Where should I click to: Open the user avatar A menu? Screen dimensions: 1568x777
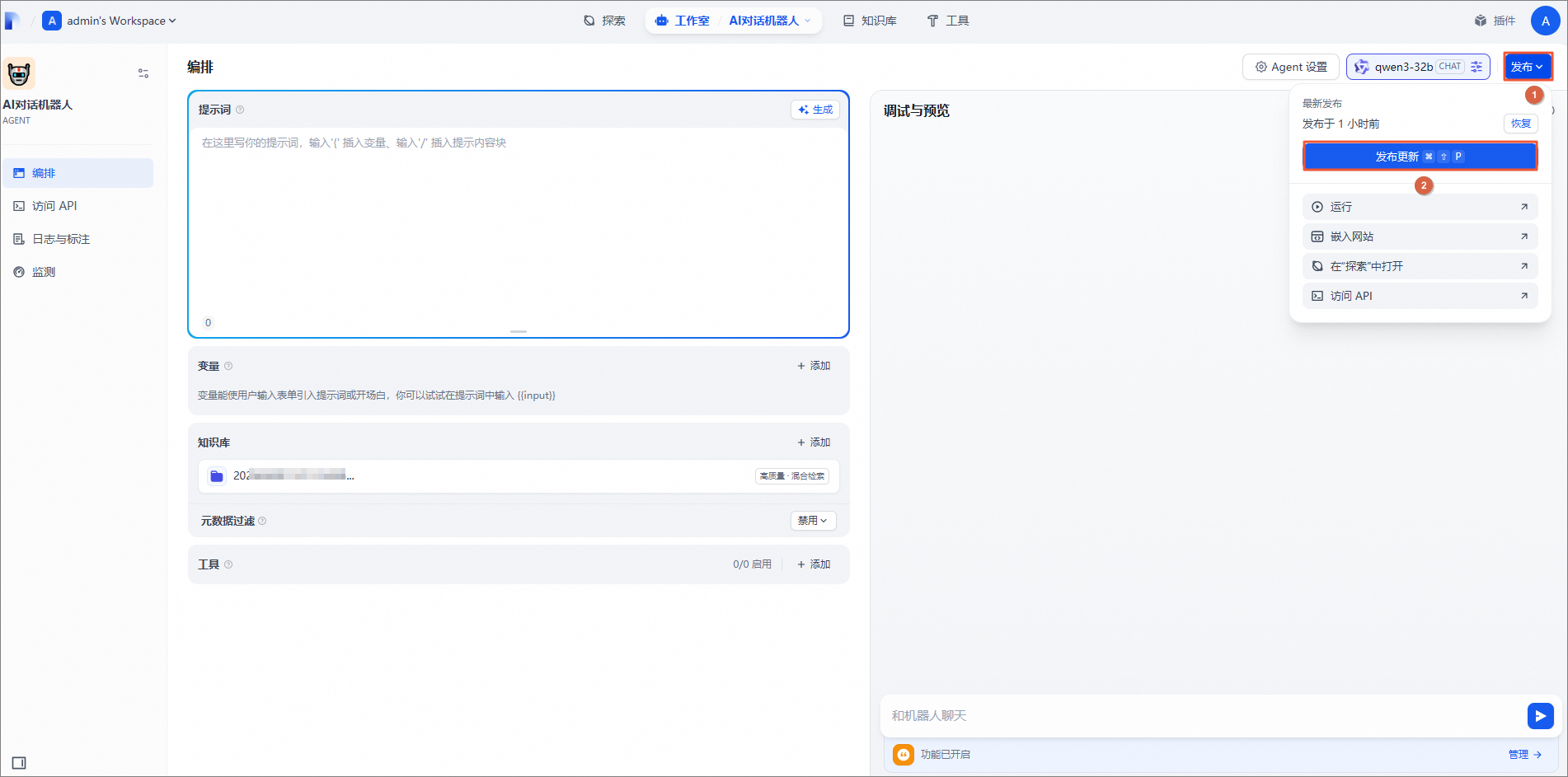pos(1545,21)
